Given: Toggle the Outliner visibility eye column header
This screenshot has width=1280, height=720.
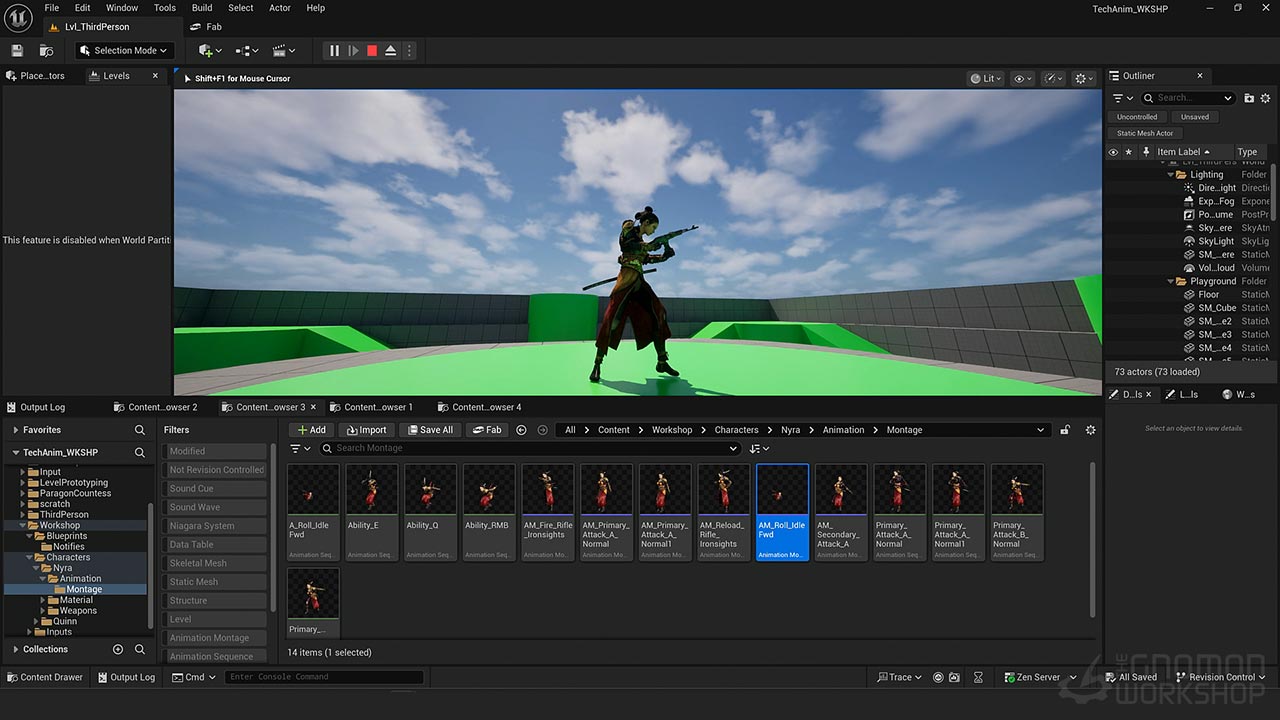Looking at the screenshot, I should pyautogui.click(x=1113, y=152).
